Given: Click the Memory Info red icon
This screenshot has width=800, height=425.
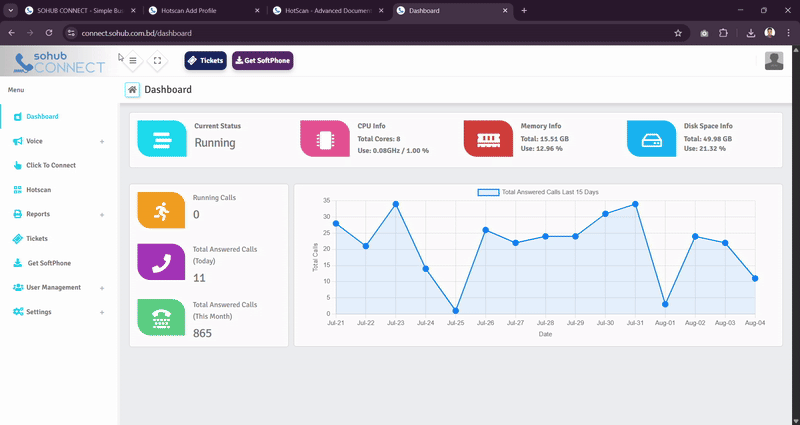Looking at the screenshot, I should pyautogui.click(x=488, y=139).
